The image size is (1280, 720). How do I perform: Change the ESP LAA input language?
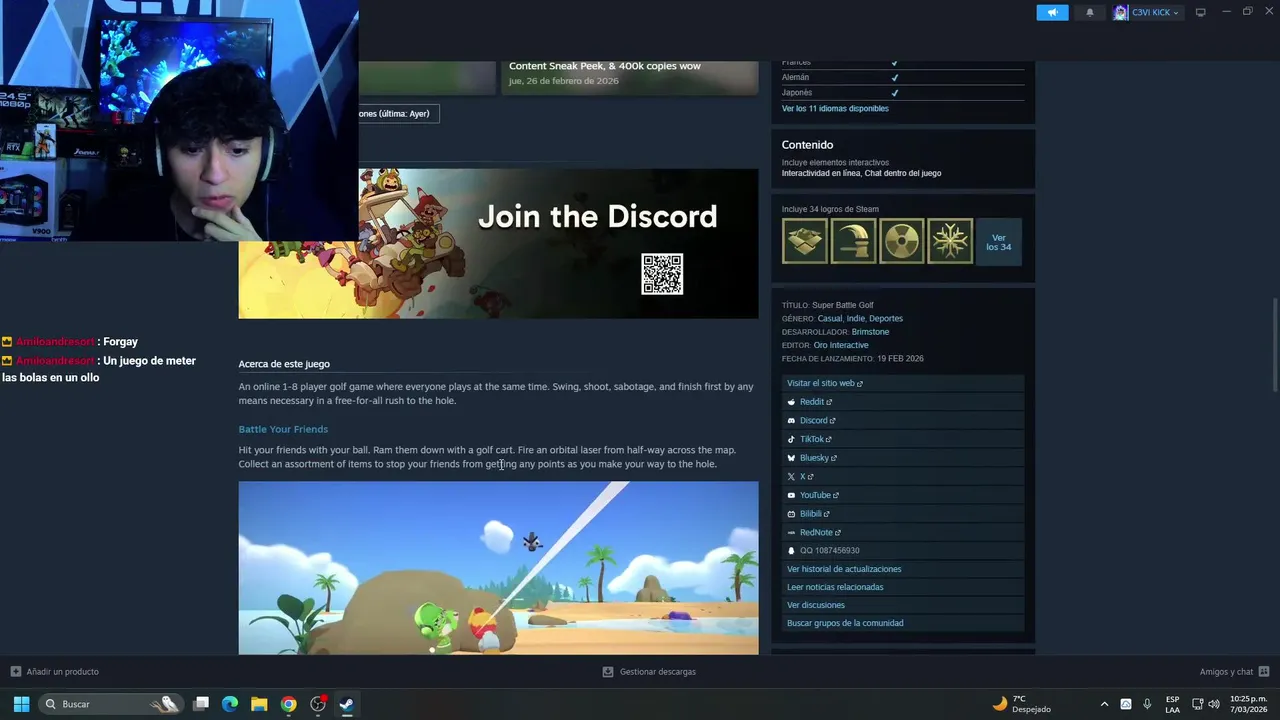pyautogui.click(x=1172, y=704)
